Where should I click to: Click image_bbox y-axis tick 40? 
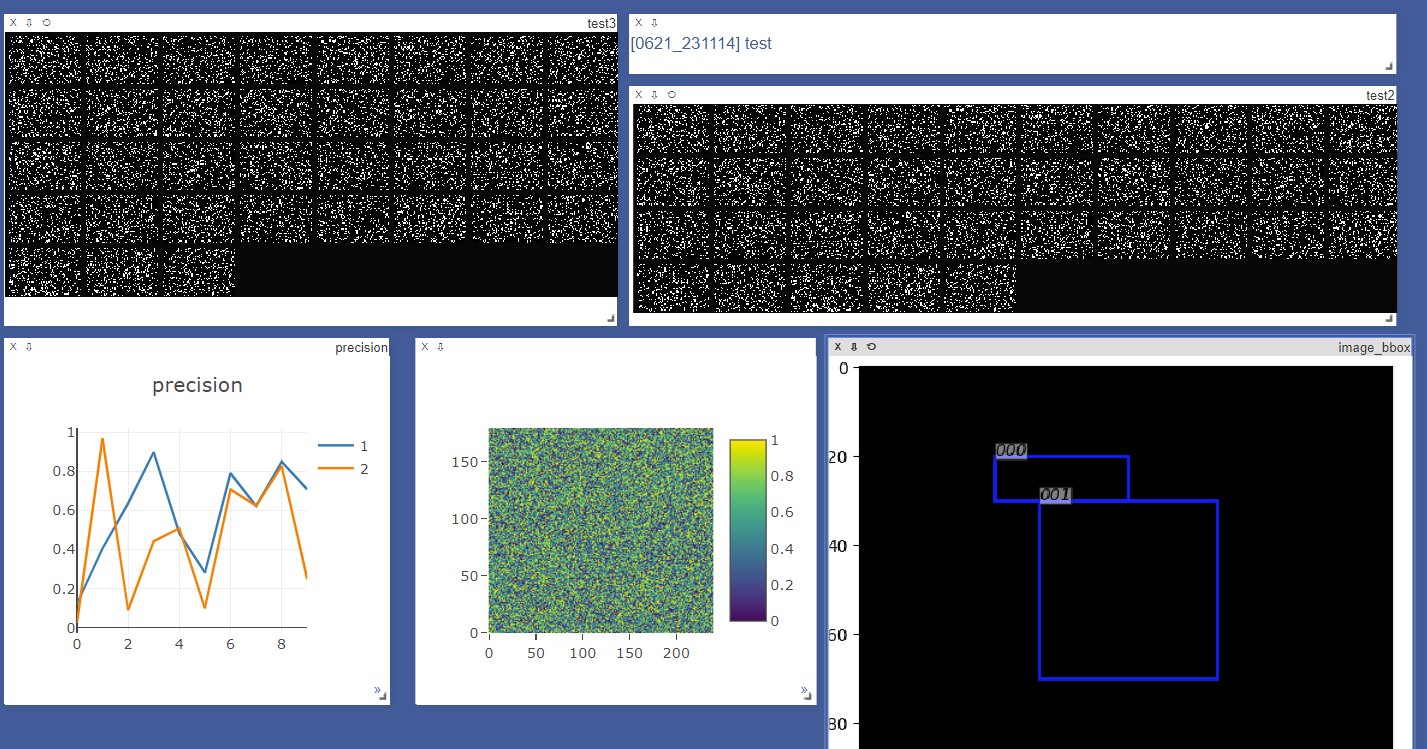(839, 546)
